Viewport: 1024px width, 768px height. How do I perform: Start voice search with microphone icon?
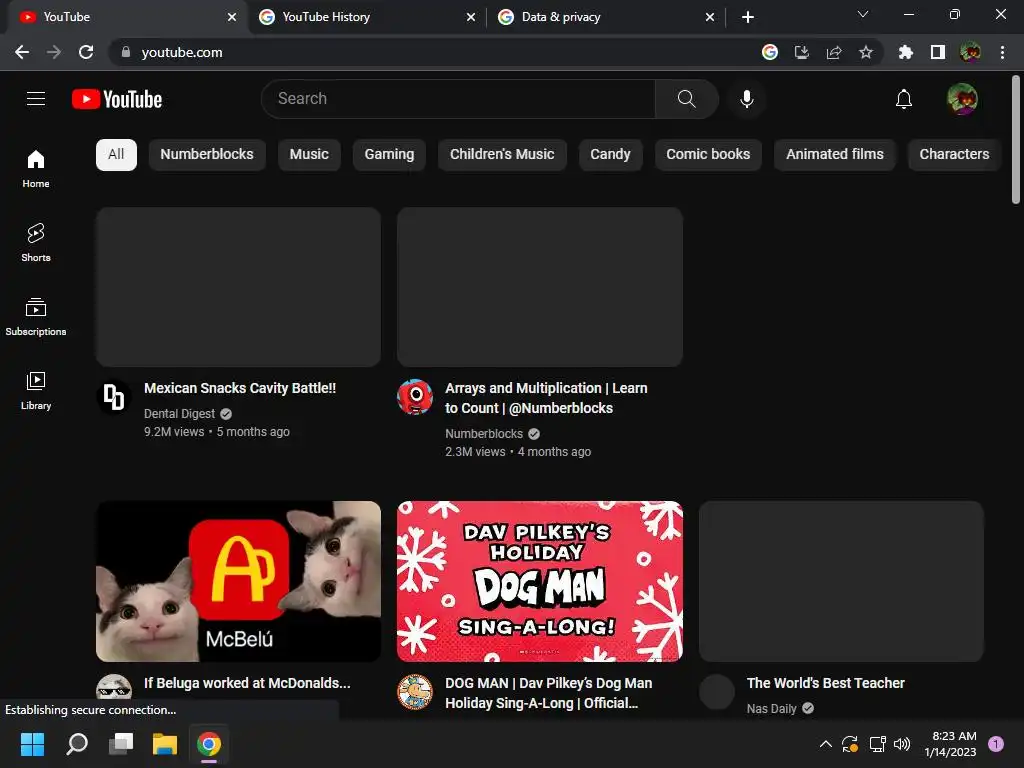pos(746,99)
